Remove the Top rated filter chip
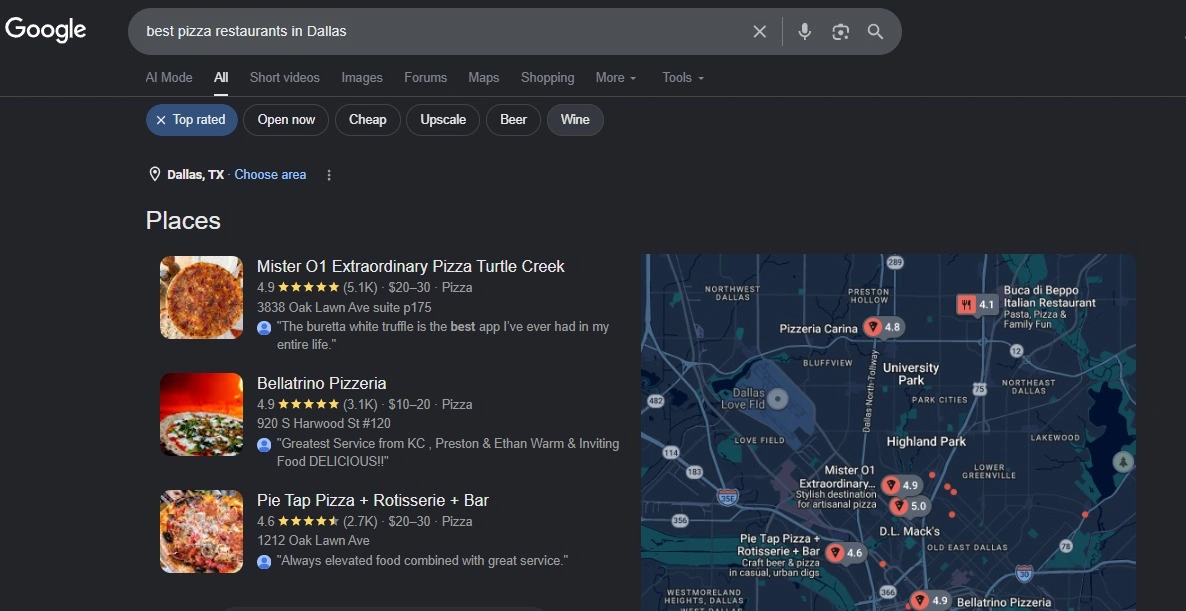1186x611 pixels. [191, 119]
